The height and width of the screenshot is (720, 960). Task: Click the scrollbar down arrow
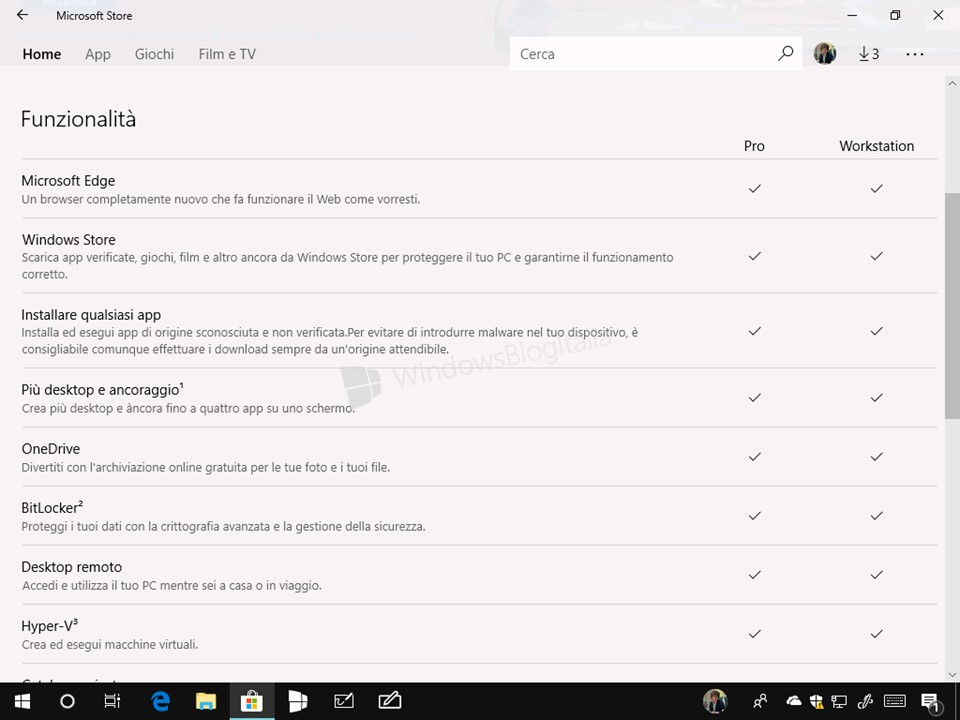952,674
